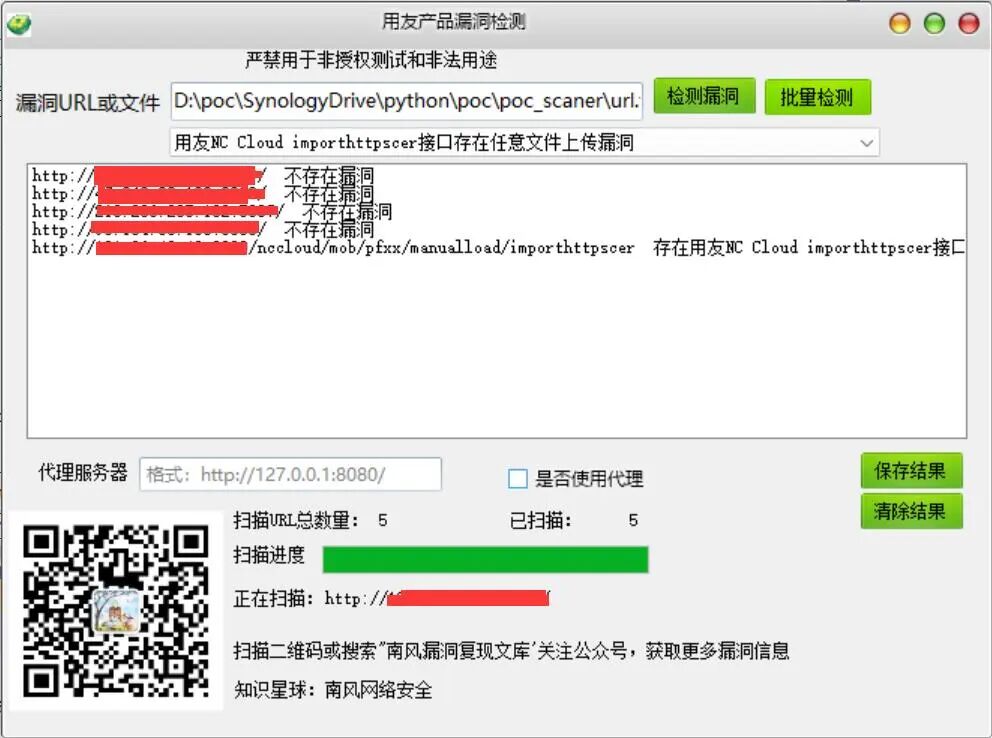
Task: Enable the 是否使用代理 checkbox
Action: click(518, 479)
